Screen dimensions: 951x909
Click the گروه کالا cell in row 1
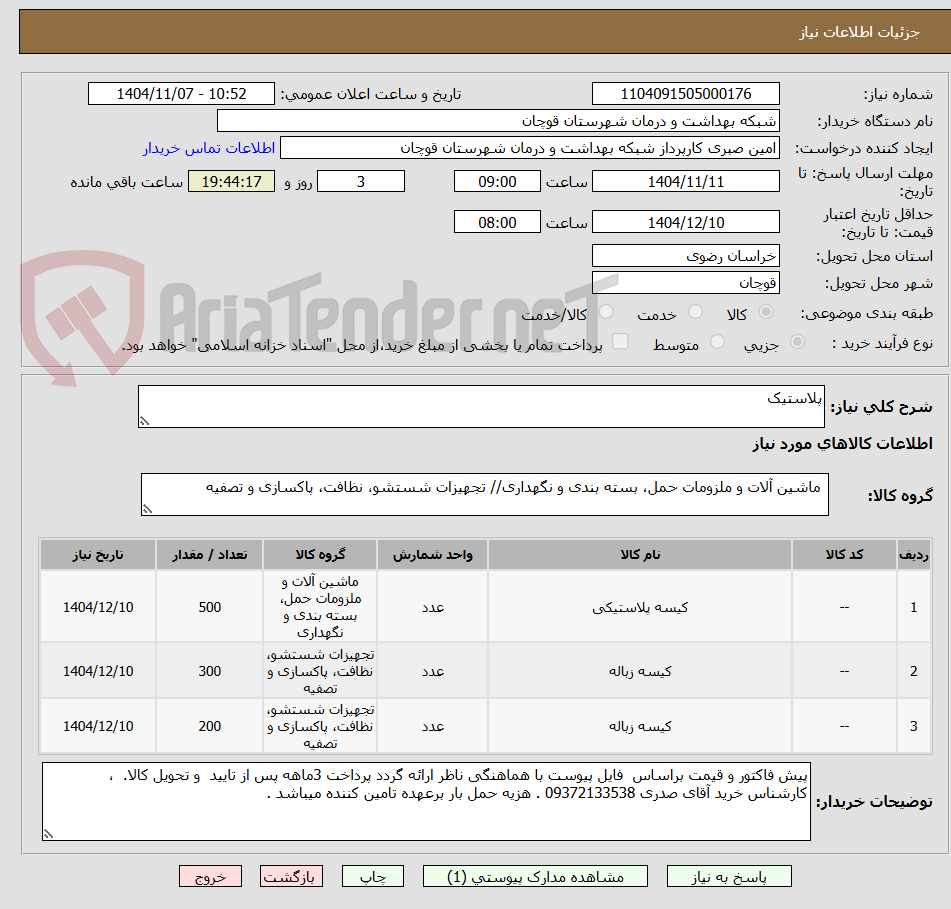[320, 606]
